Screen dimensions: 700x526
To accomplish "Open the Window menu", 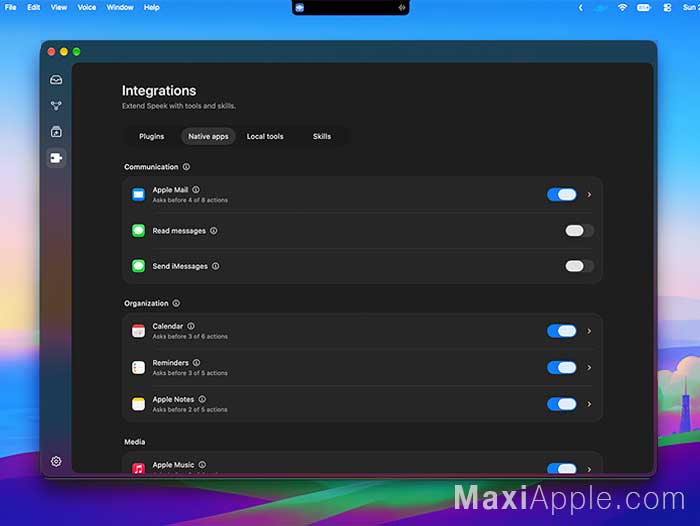I will coord(120,7).
